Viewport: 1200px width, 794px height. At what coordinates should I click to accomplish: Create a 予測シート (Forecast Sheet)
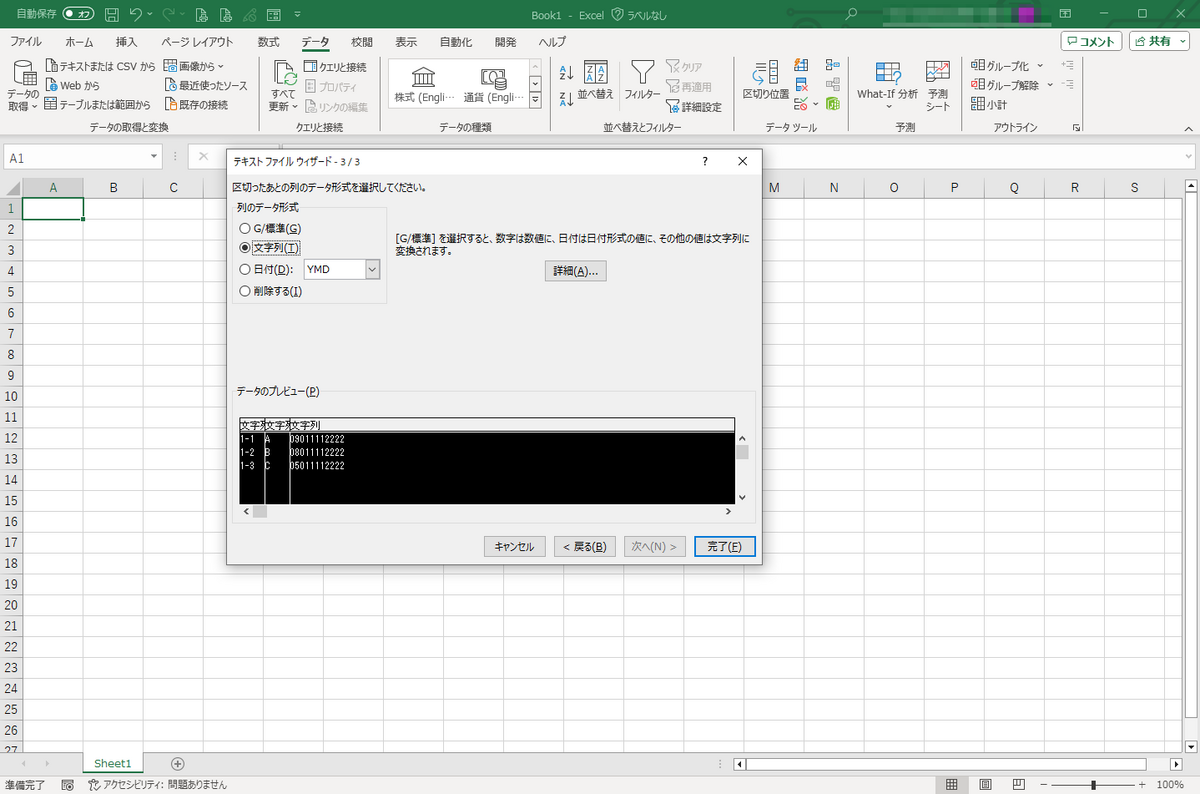[x=937, y=85]
